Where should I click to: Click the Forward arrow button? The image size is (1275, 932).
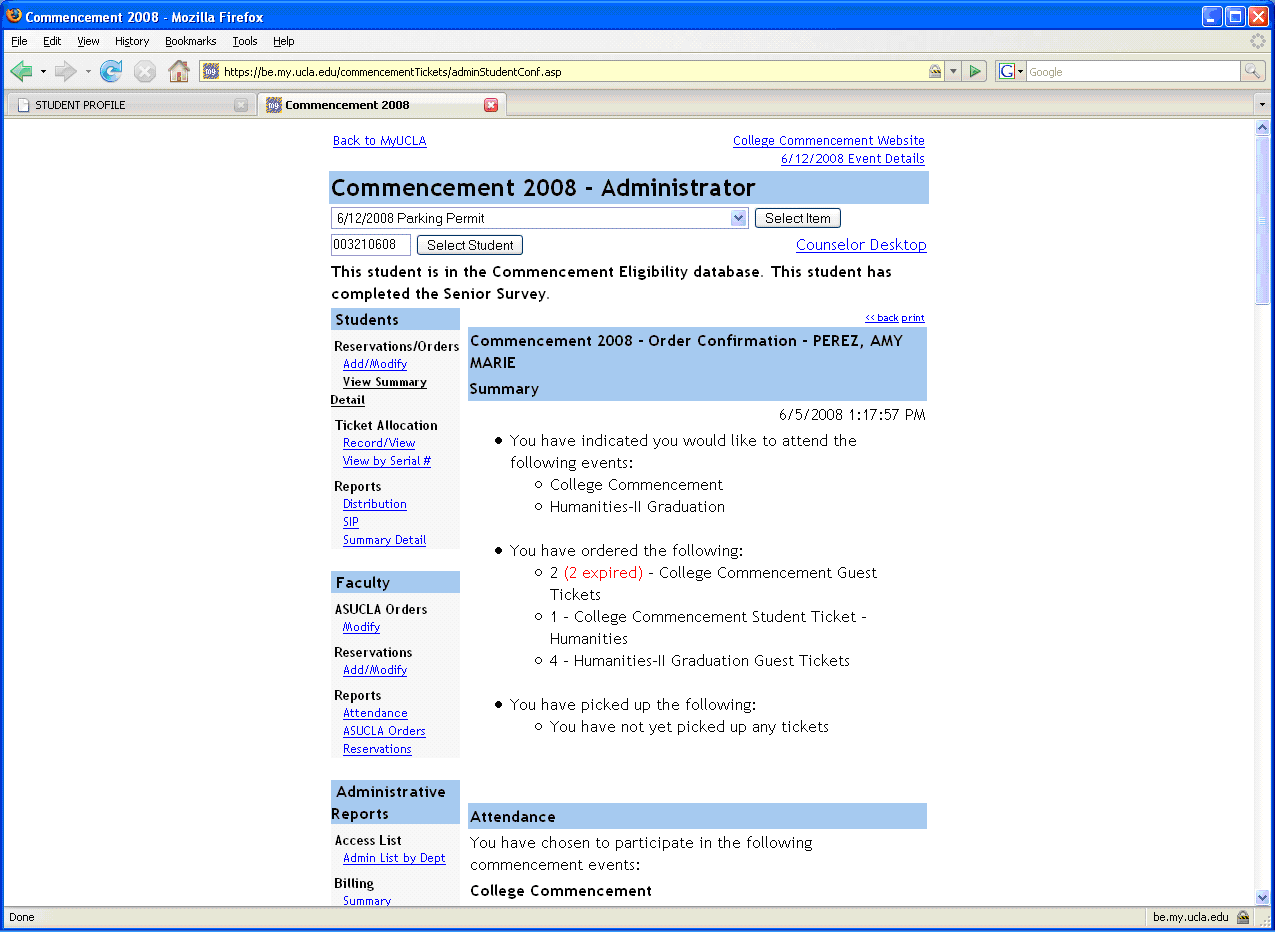65,71
